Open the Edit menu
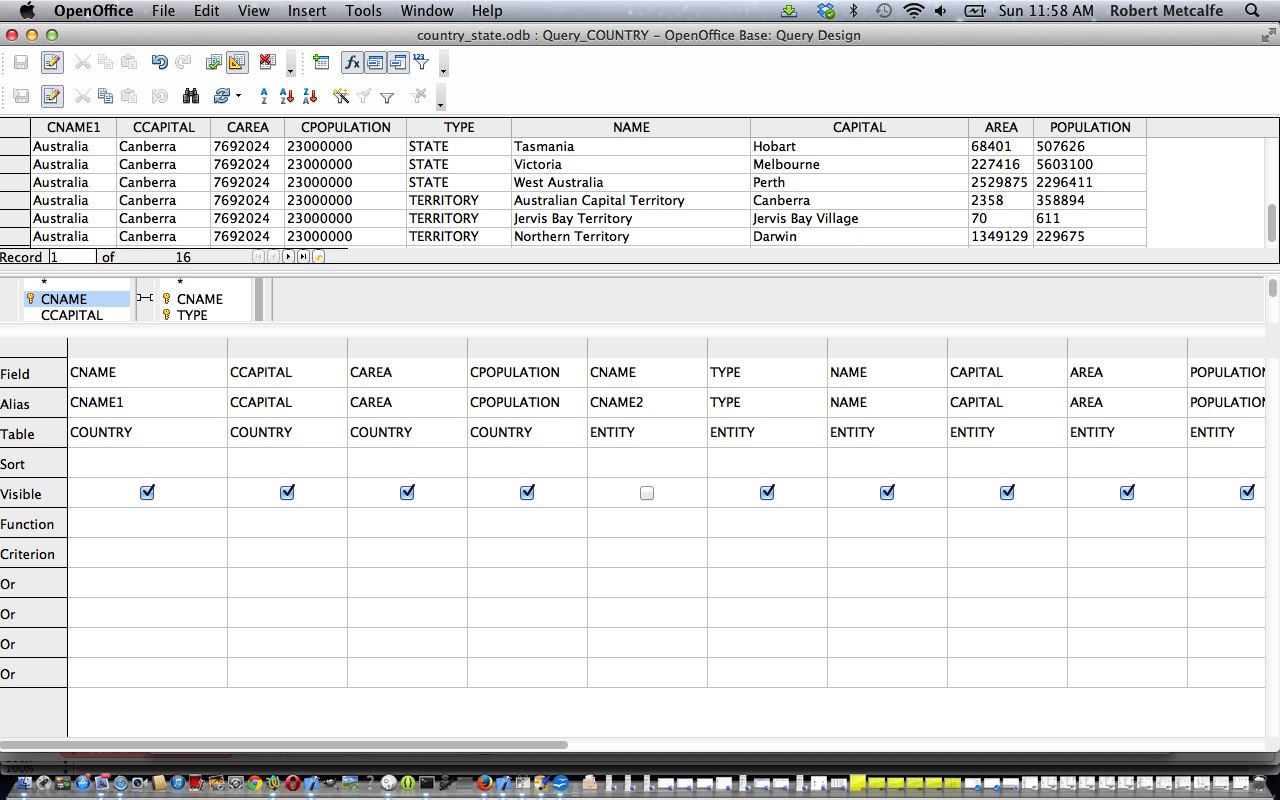1280x800 pixels. [207, 11]
